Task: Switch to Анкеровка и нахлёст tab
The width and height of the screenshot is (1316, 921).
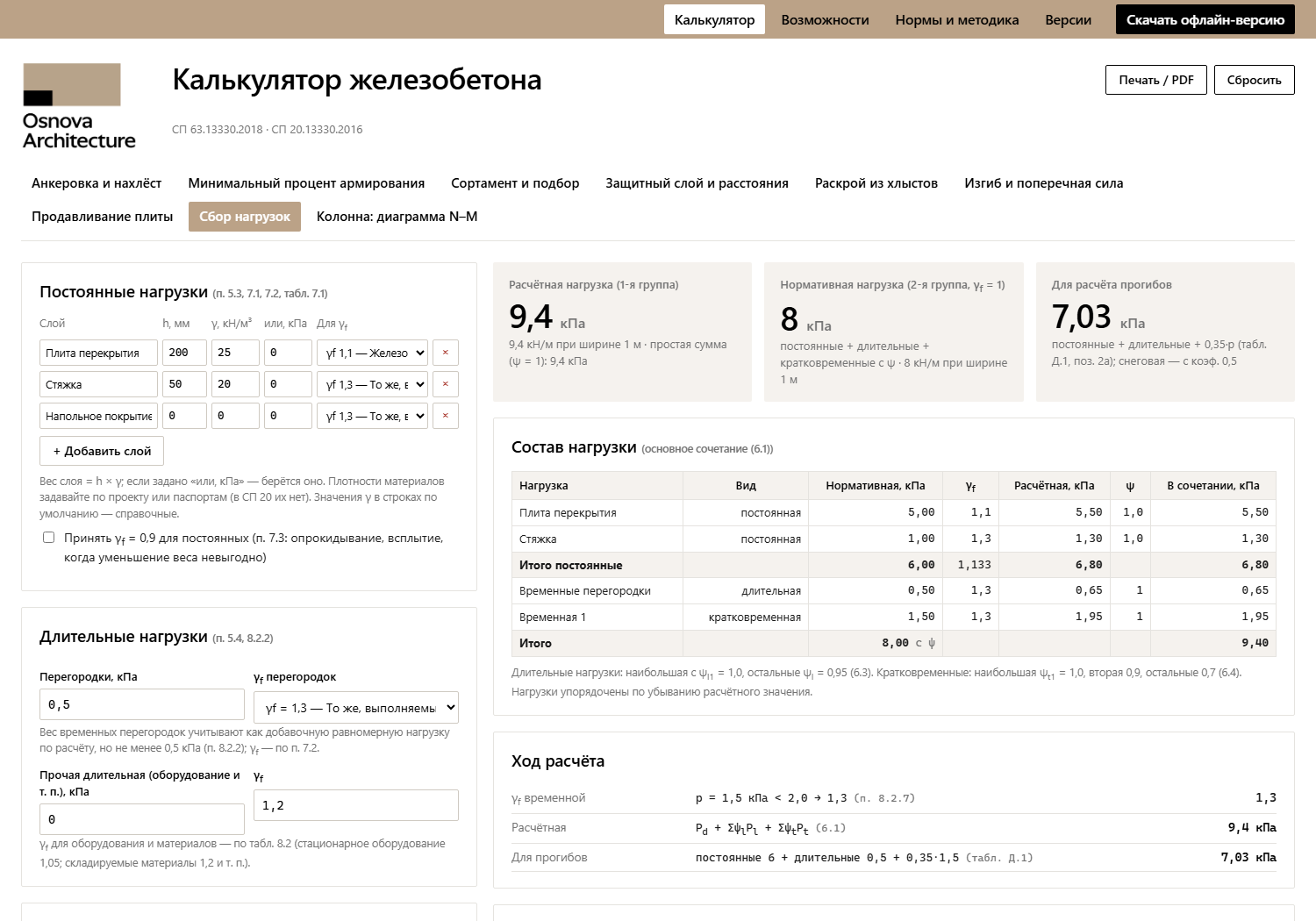Action: pyautogui.click(x=97, y=183)
